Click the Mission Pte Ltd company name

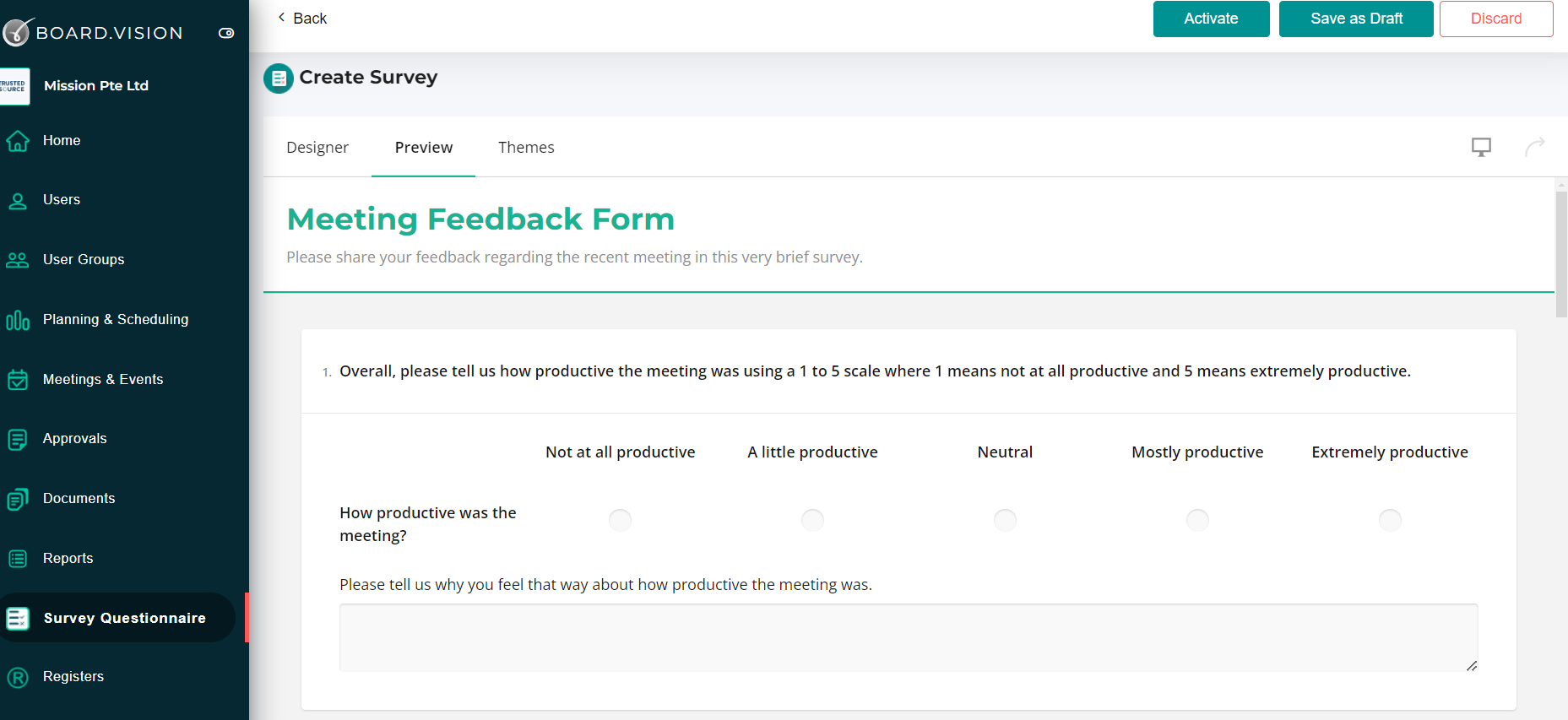(96, 86)
